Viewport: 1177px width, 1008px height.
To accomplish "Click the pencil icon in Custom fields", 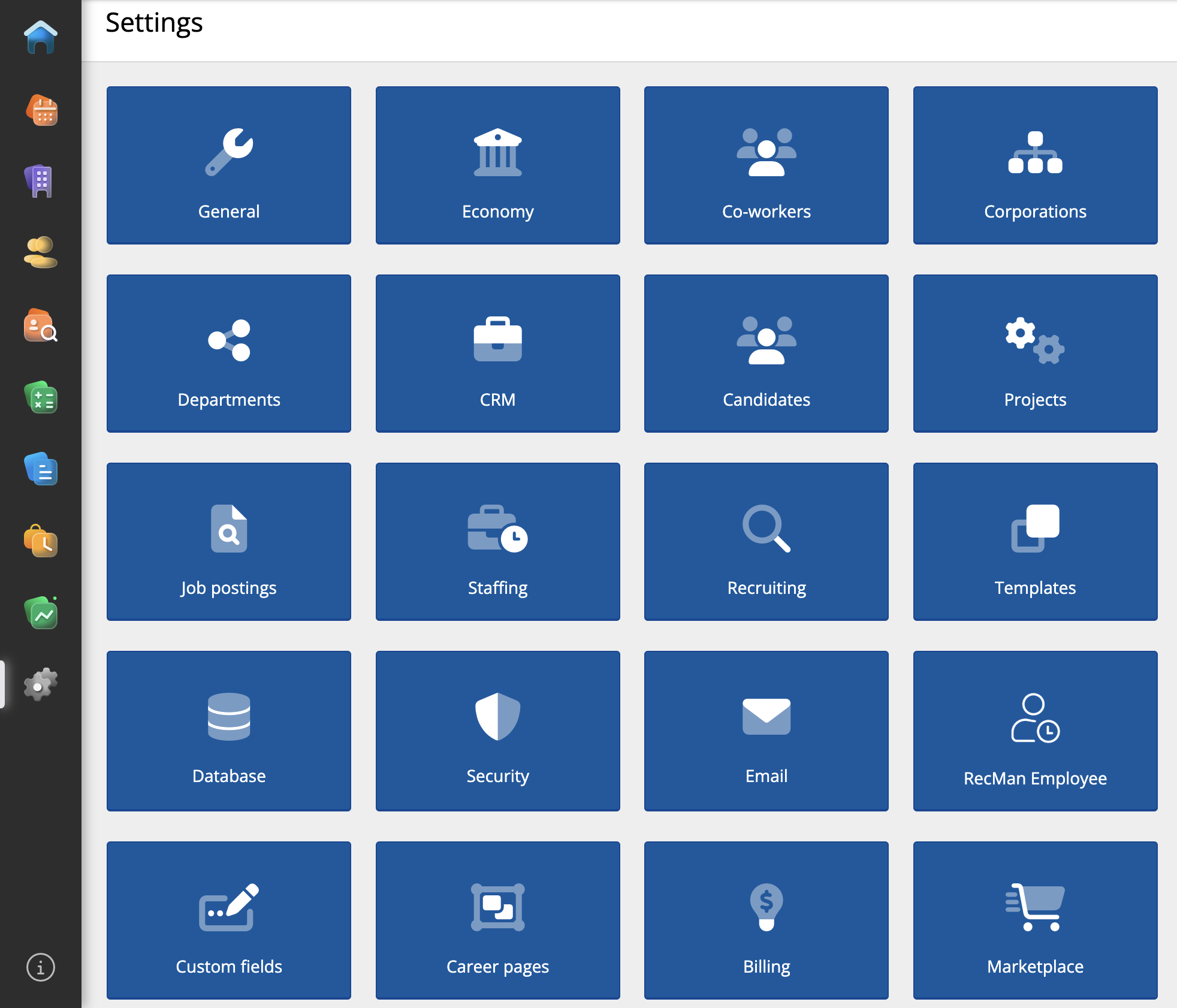I will pos(229,907).
